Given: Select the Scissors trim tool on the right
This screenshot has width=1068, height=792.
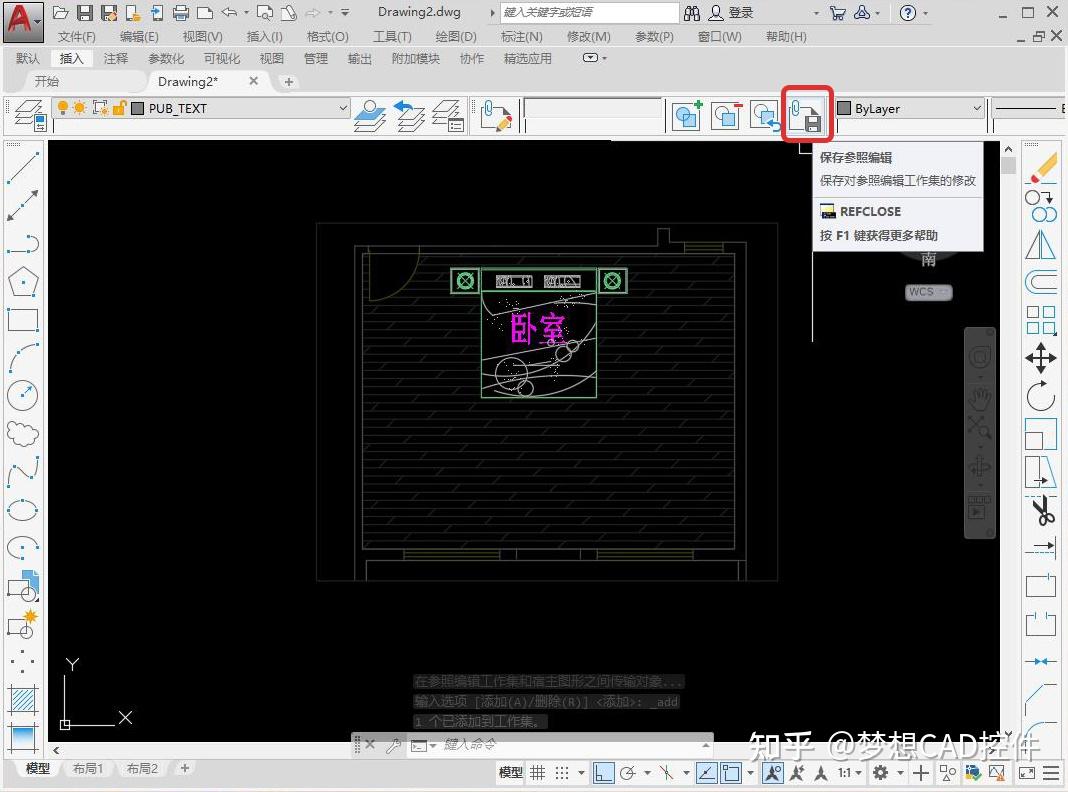Looking at the screenshot, I should [x=1044, y=510].
